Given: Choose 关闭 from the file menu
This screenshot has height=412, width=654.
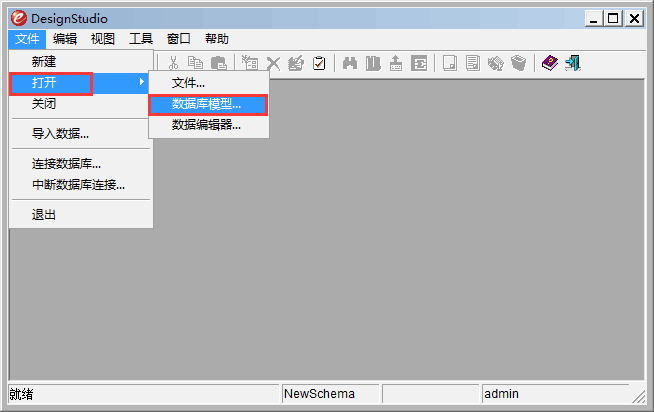Looking at the screenshot, I should point(81,104).
